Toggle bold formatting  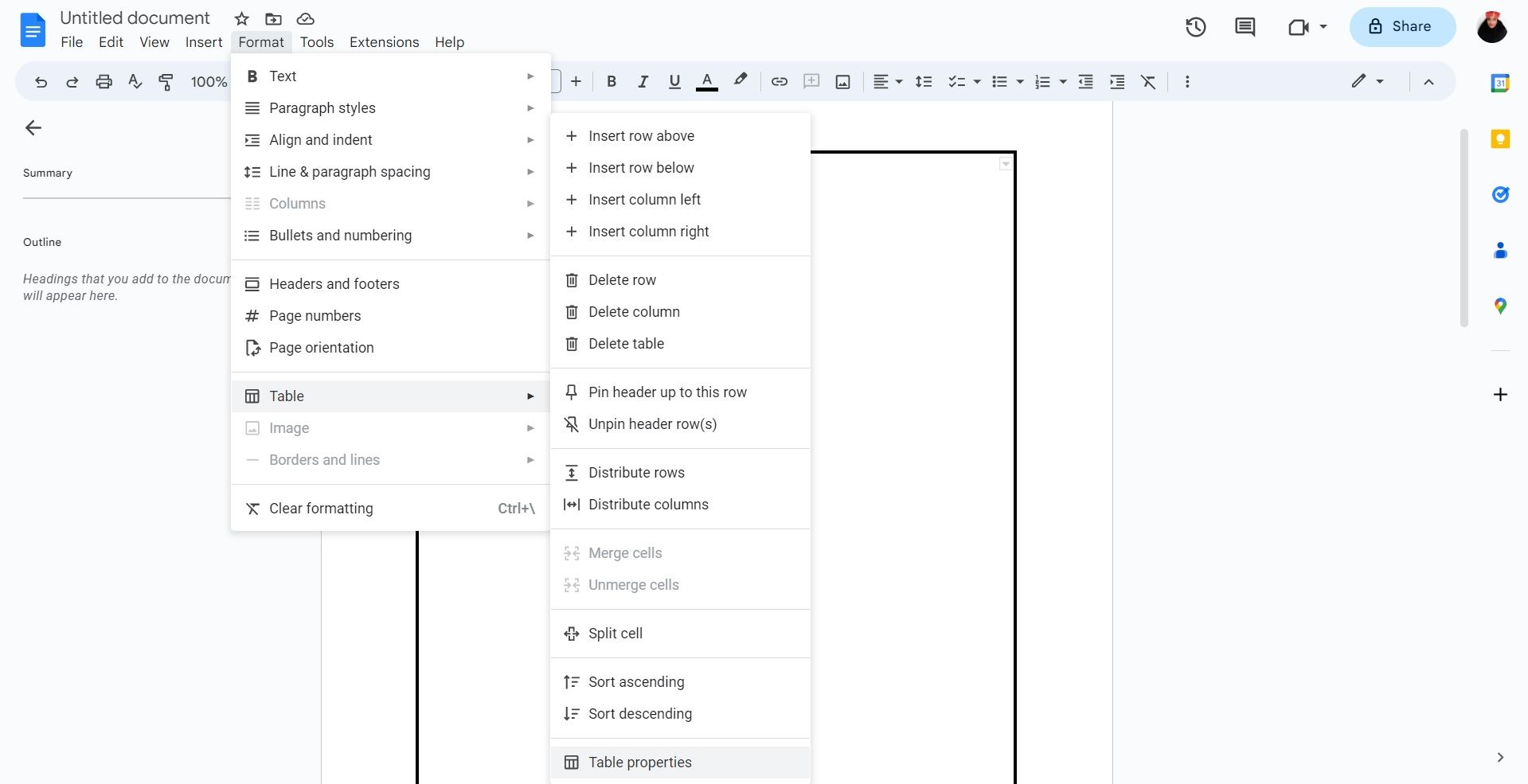click(611, 81)
